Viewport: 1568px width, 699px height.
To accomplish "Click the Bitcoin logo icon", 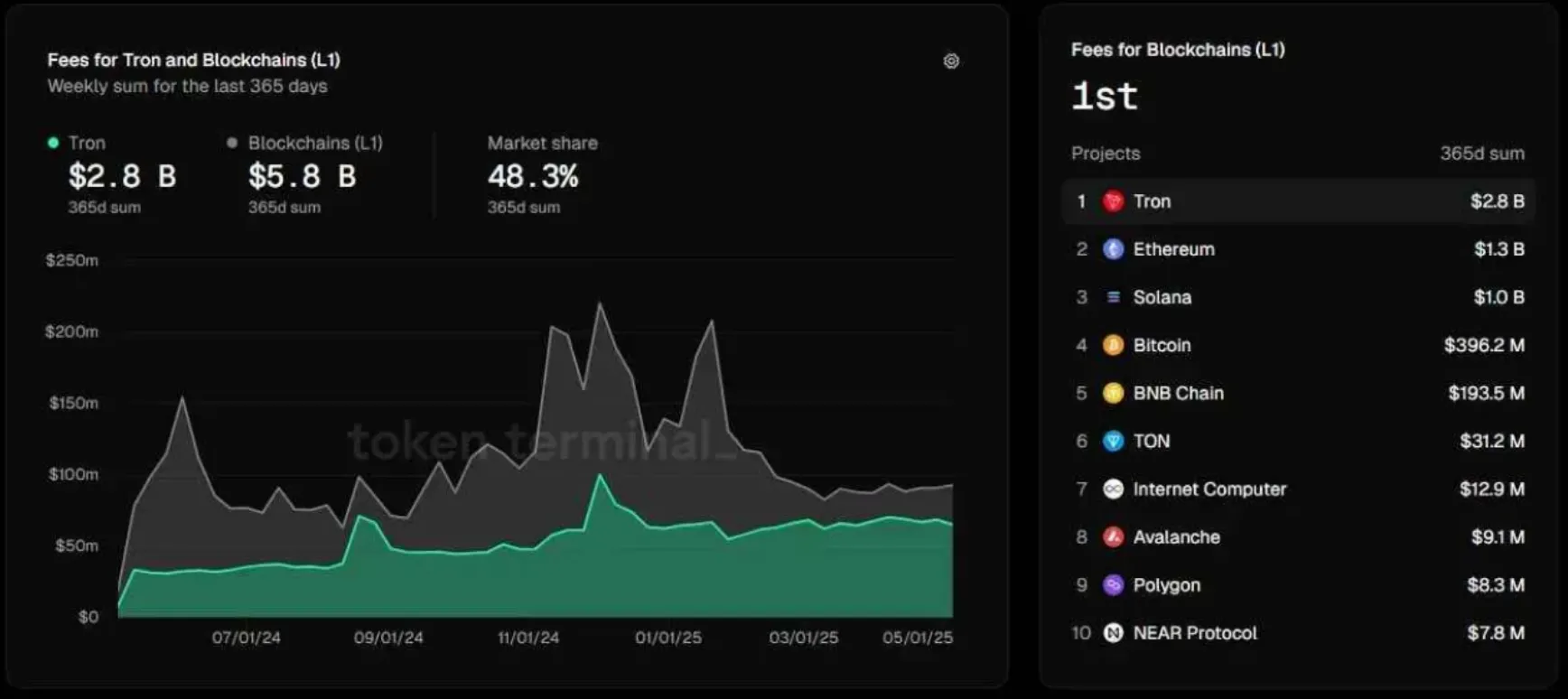I will 1114,345.
